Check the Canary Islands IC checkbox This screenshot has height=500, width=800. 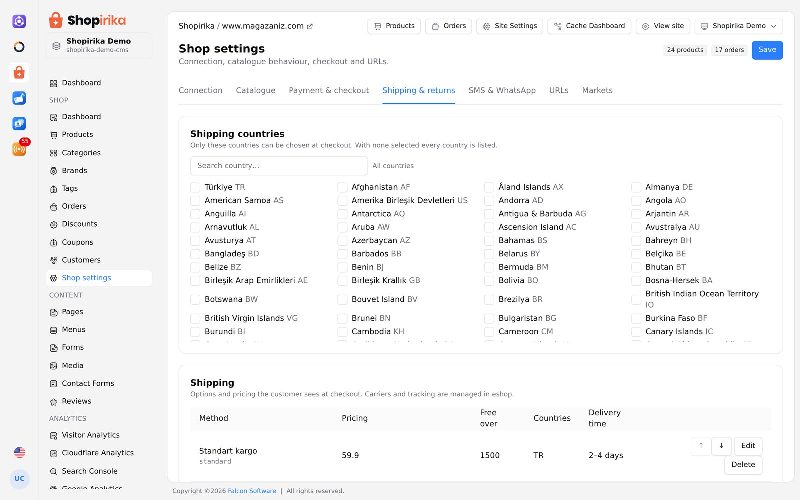click(636, 332)
